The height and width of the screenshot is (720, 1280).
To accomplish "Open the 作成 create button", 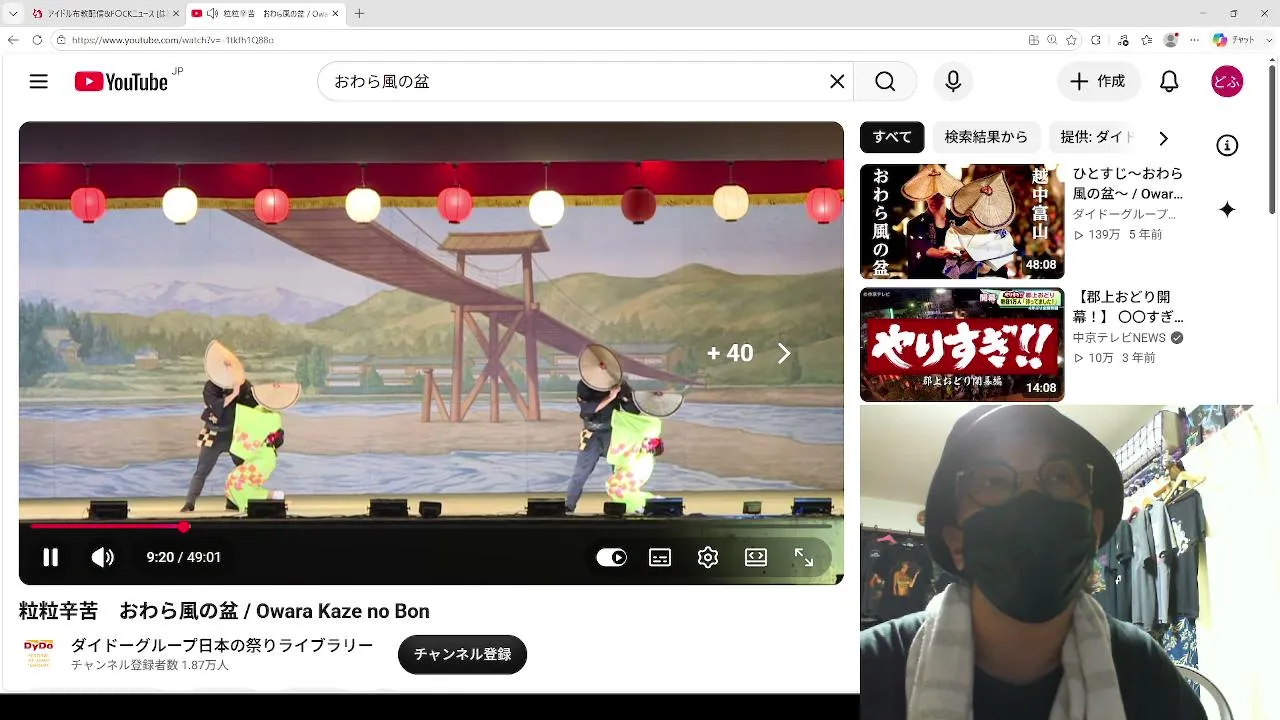I will [1098, 82].
